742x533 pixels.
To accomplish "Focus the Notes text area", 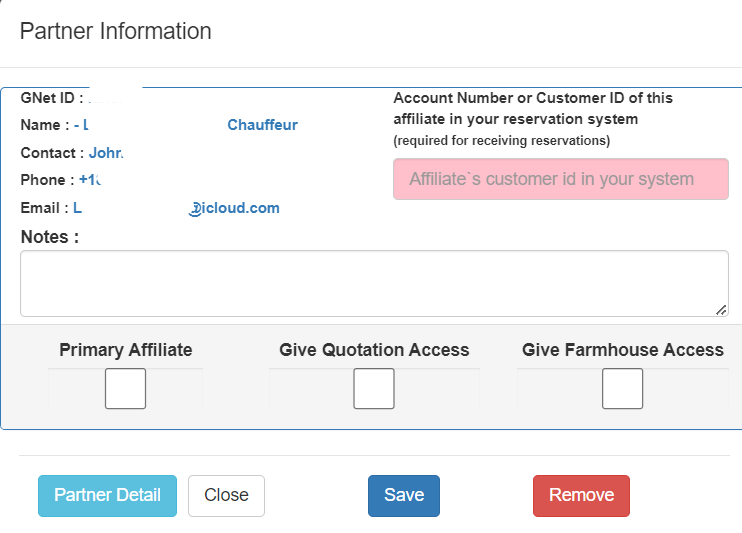I will tap(374, 283).
